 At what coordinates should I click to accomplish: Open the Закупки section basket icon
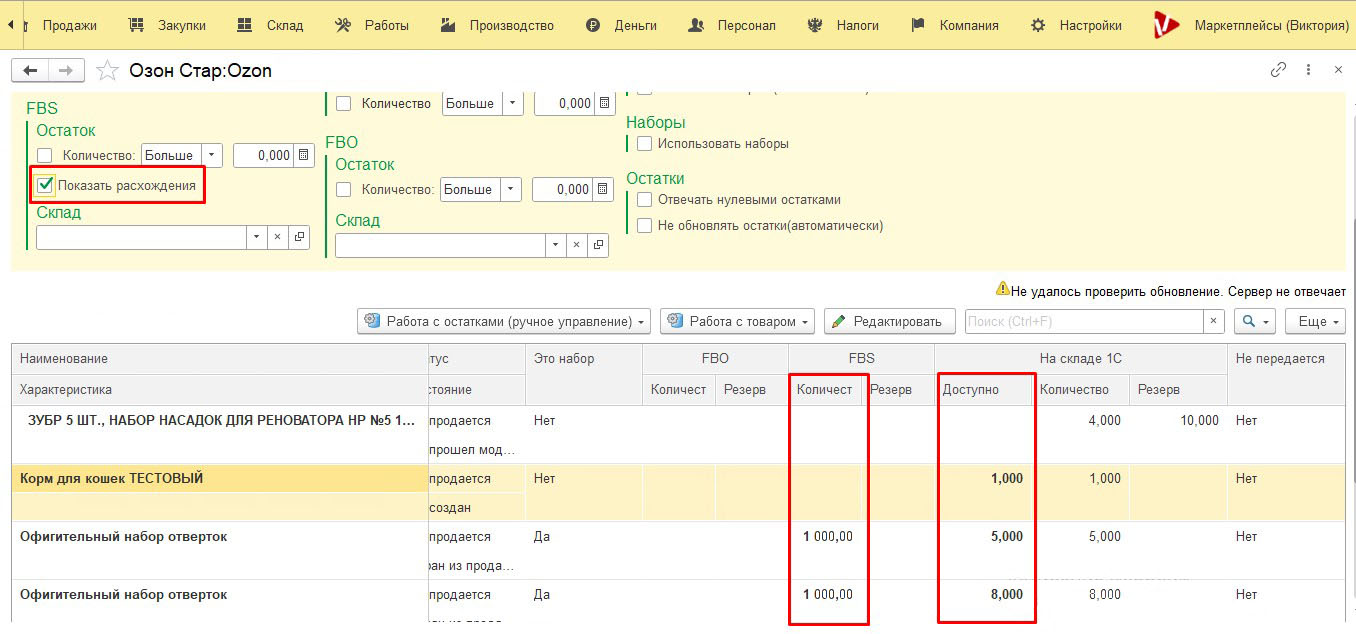(168, 25)
